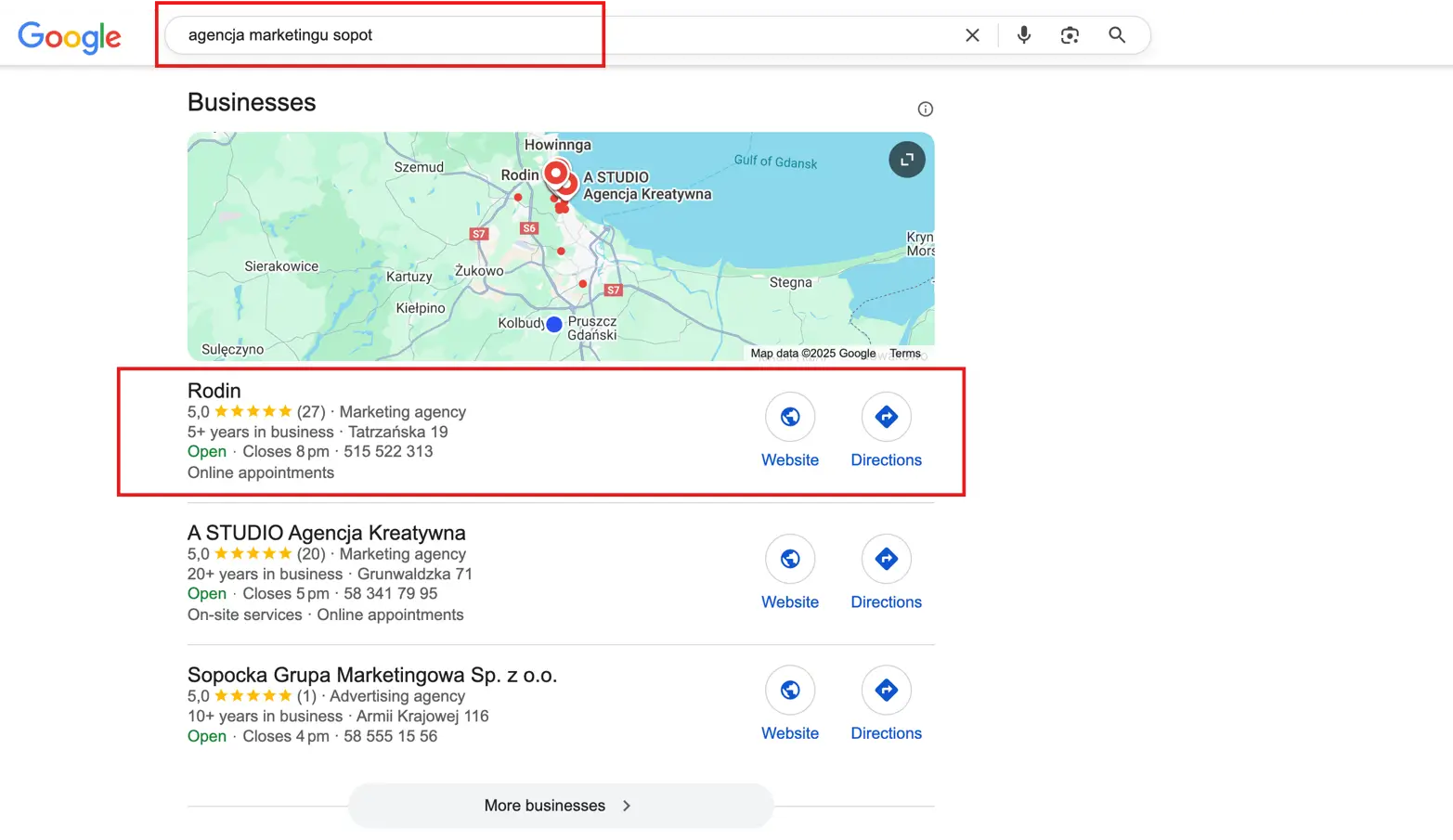Get directions to Rodin
Viewport: 1453px width, 840px height.
point(886,417)
